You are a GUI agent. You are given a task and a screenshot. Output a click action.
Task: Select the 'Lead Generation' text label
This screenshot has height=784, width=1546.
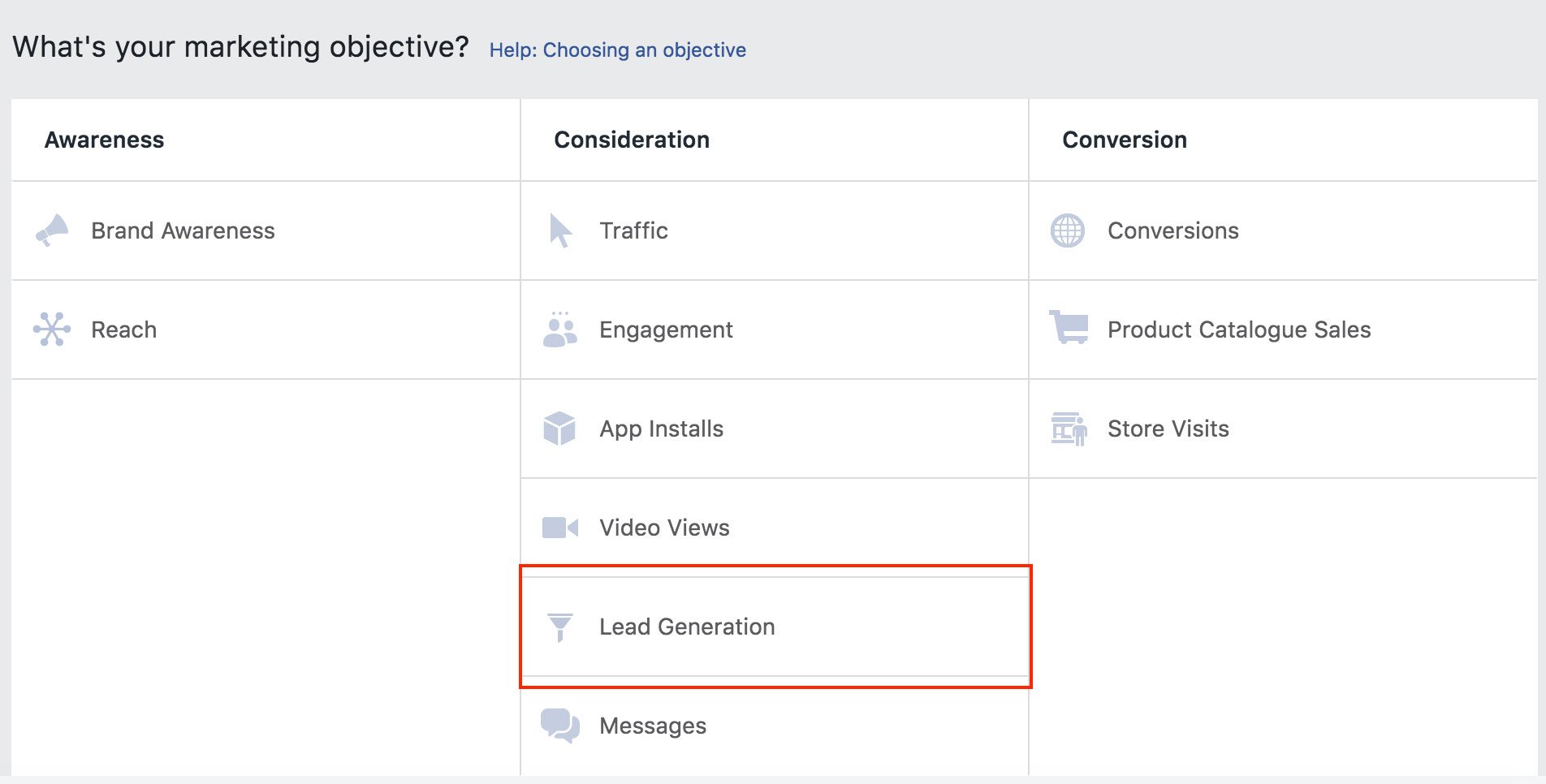[x=687, y=627]
